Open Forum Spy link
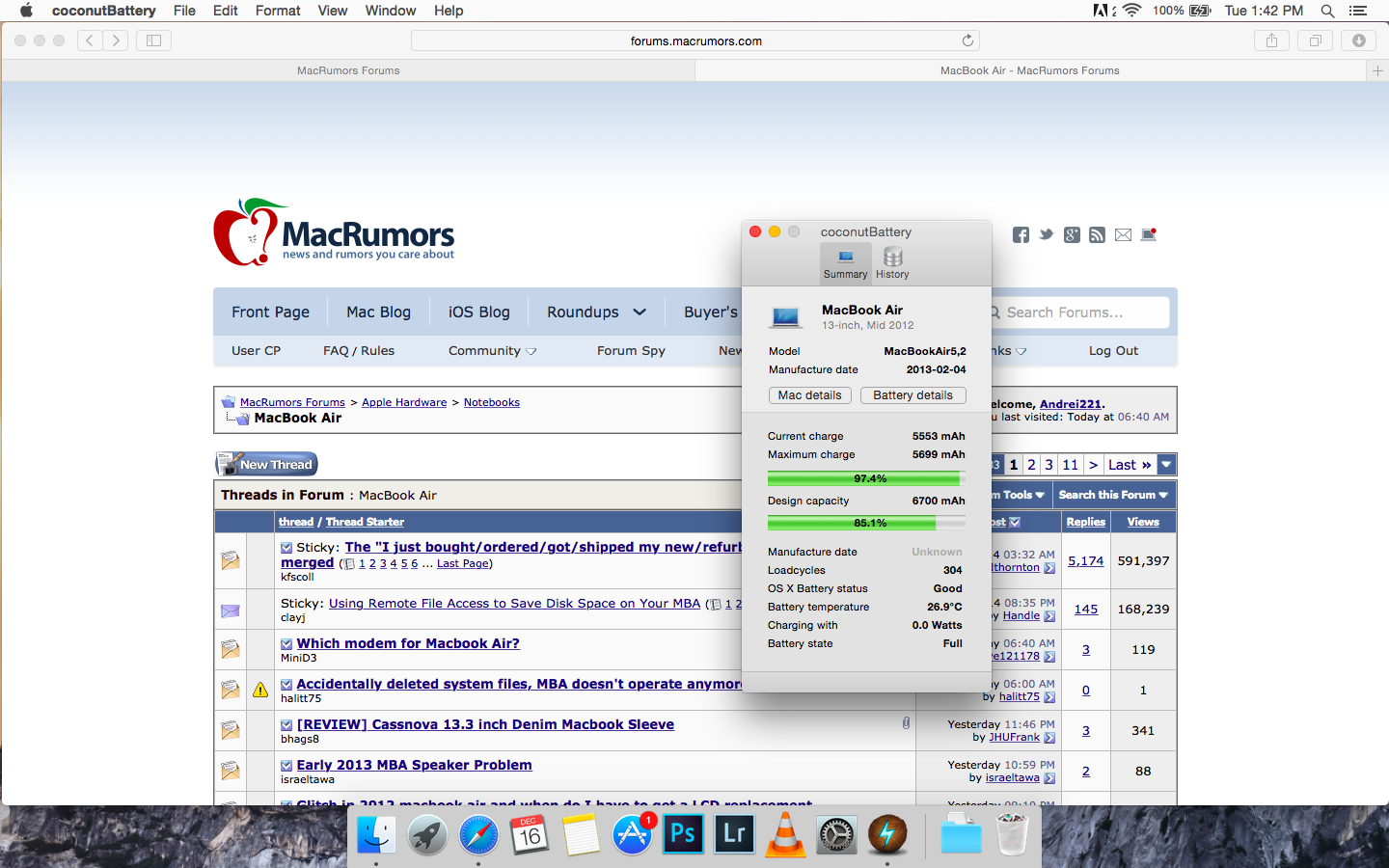1389x868 pixels. tap(631, 351)
